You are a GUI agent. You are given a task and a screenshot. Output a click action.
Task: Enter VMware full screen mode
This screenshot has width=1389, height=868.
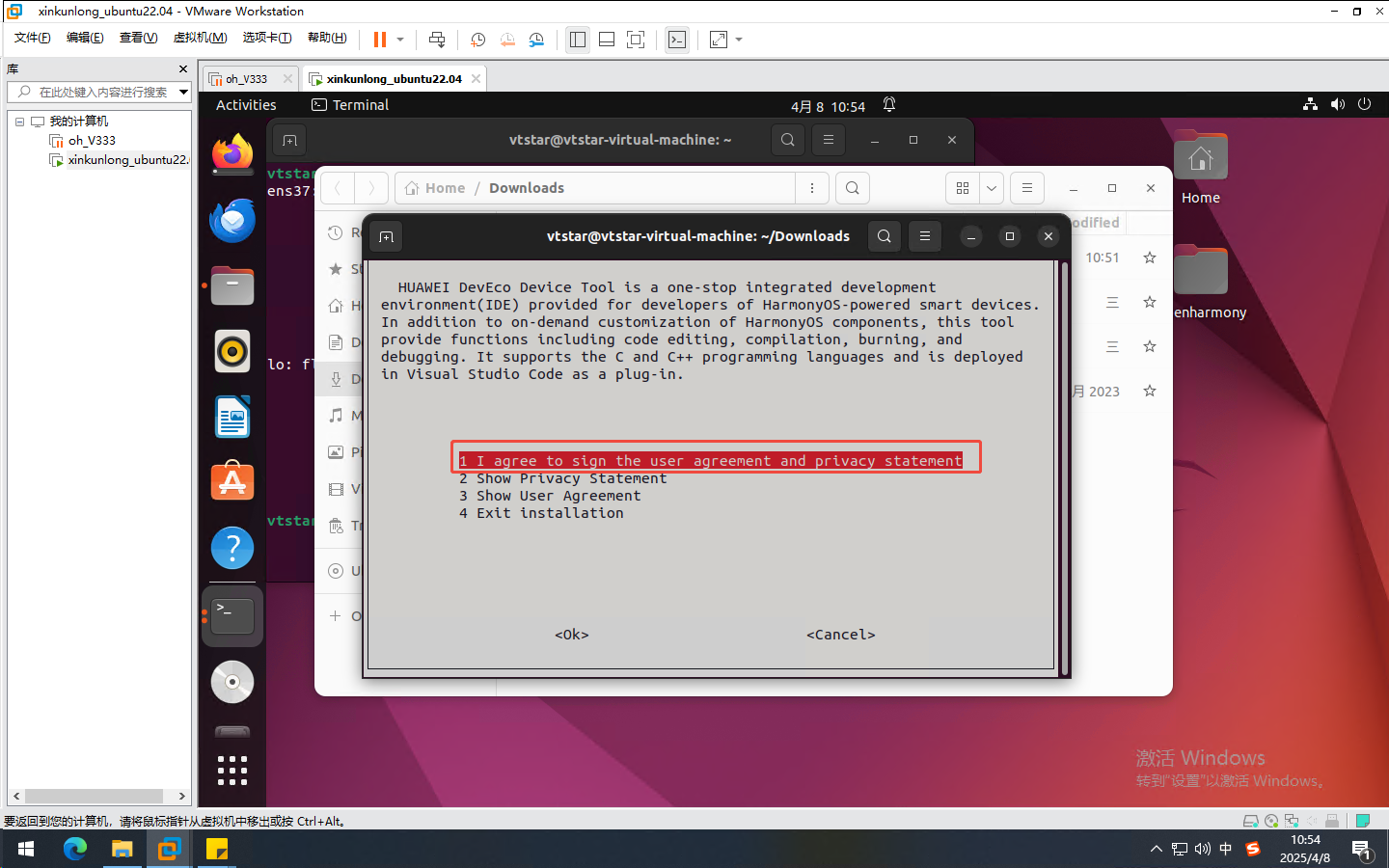point(636,40)
